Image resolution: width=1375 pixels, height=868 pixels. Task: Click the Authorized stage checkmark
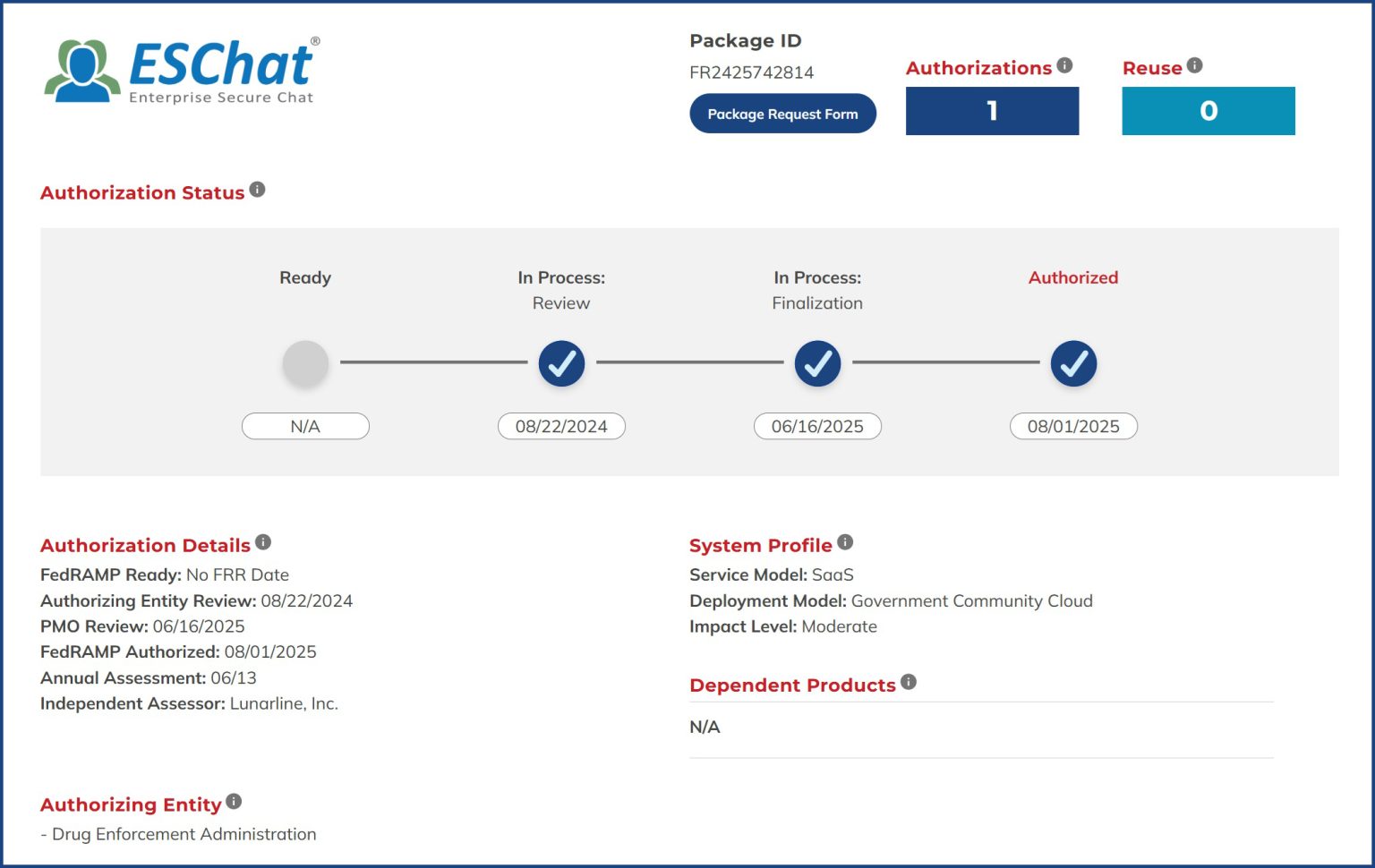point(1073,363)
